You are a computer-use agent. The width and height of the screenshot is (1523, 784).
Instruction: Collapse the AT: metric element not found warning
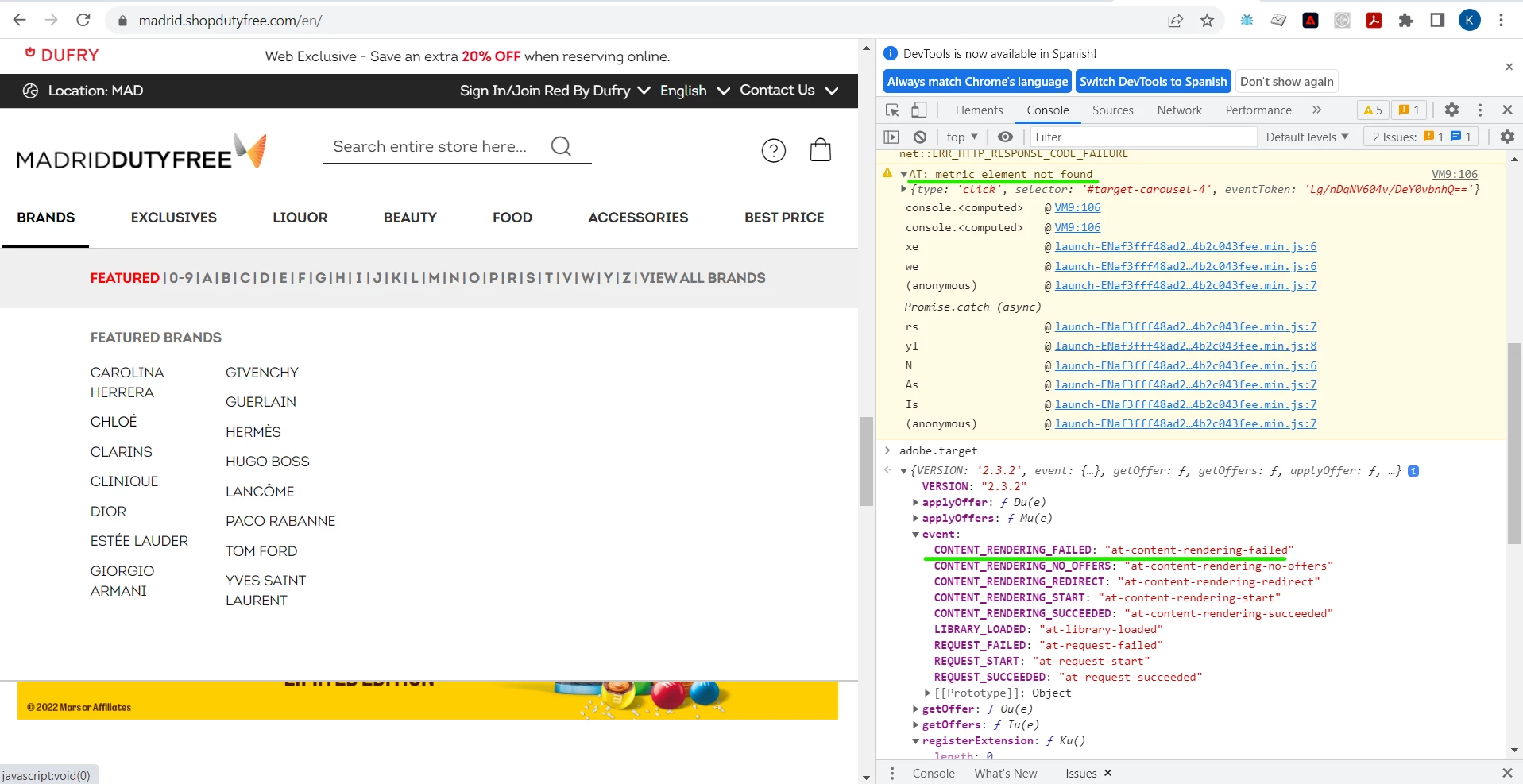coord(903,174)
